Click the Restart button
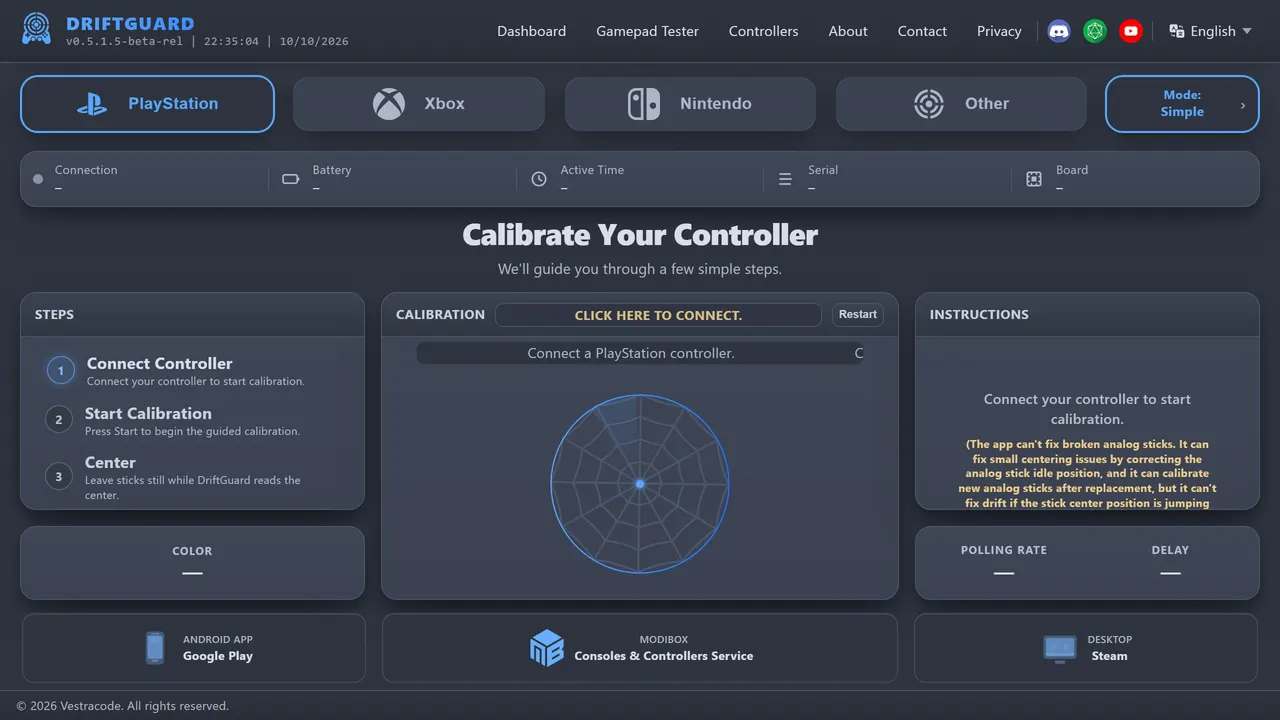This screenshot has width=1280, height=720. (858, 315)
